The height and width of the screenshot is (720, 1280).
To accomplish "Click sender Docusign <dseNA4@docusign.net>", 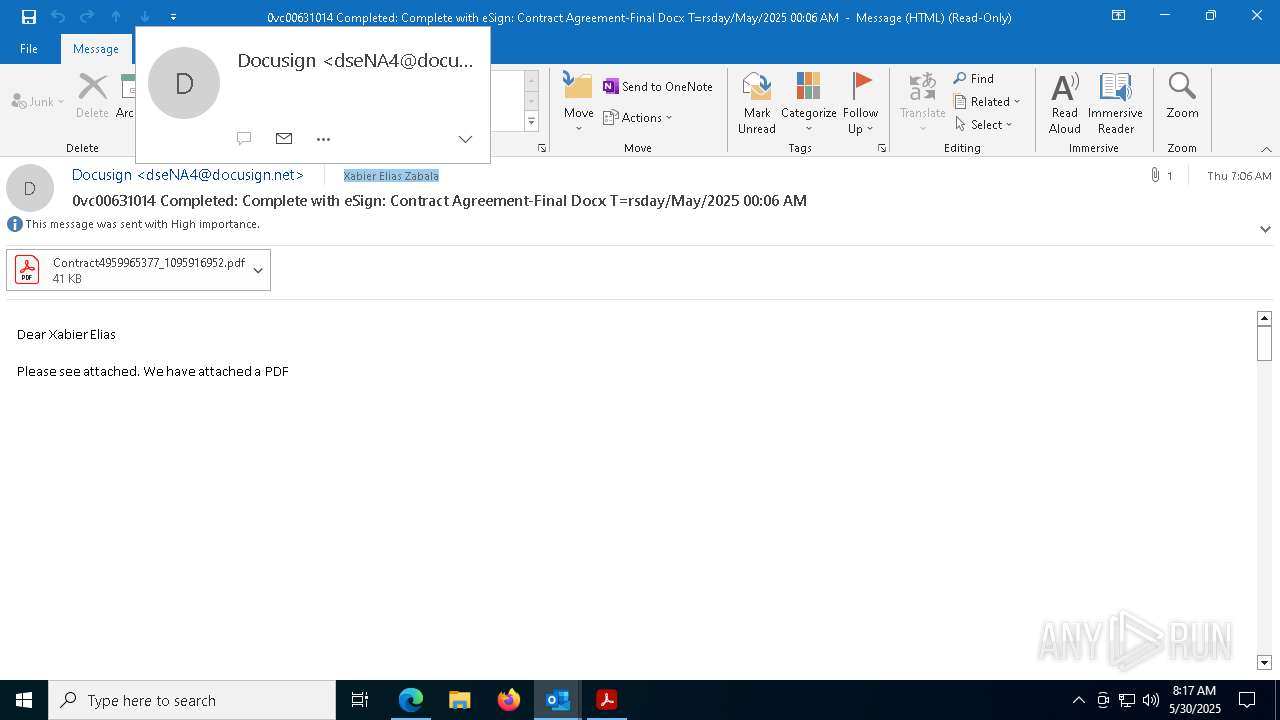I will coord(188,175).
